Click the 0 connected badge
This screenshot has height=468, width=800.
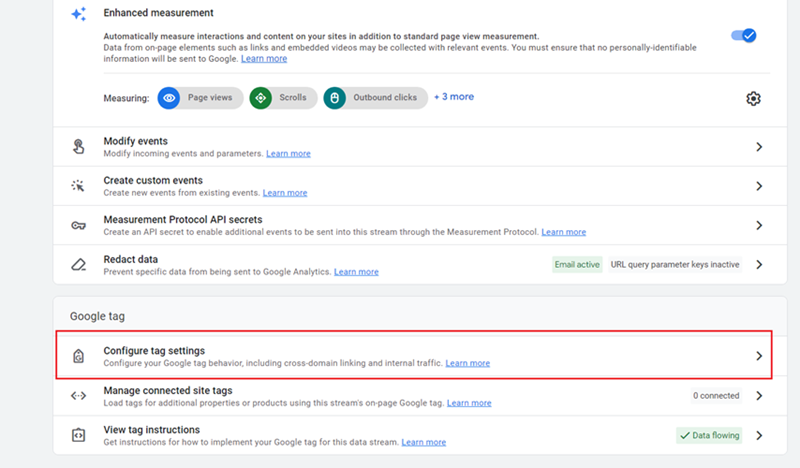pos(716,396)
